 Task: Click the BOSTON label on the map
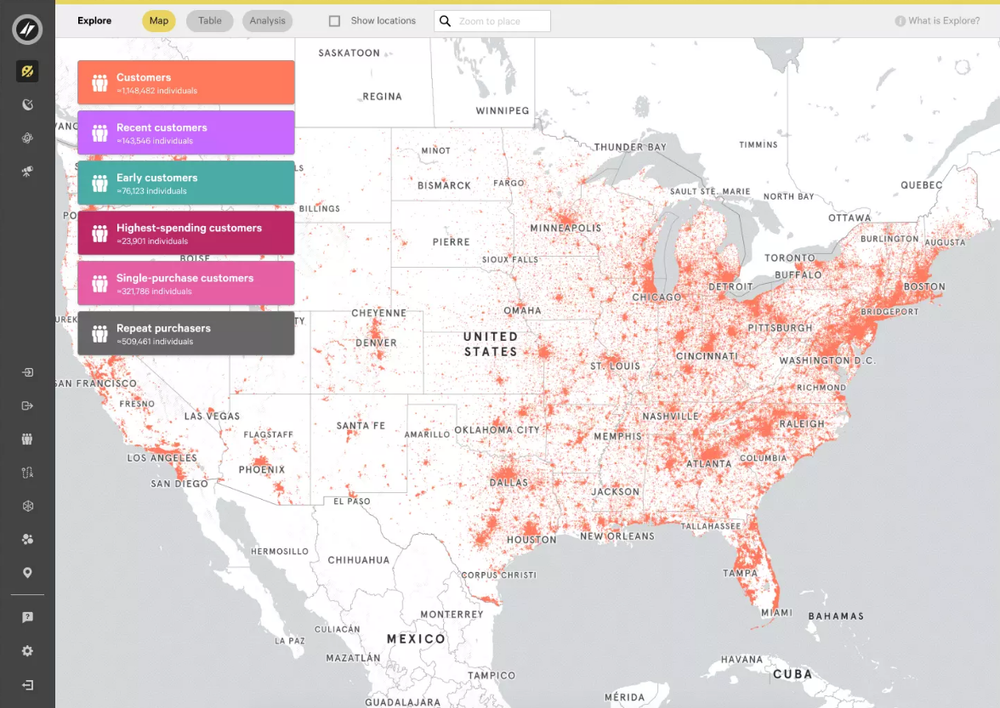(x=925, y=286)
